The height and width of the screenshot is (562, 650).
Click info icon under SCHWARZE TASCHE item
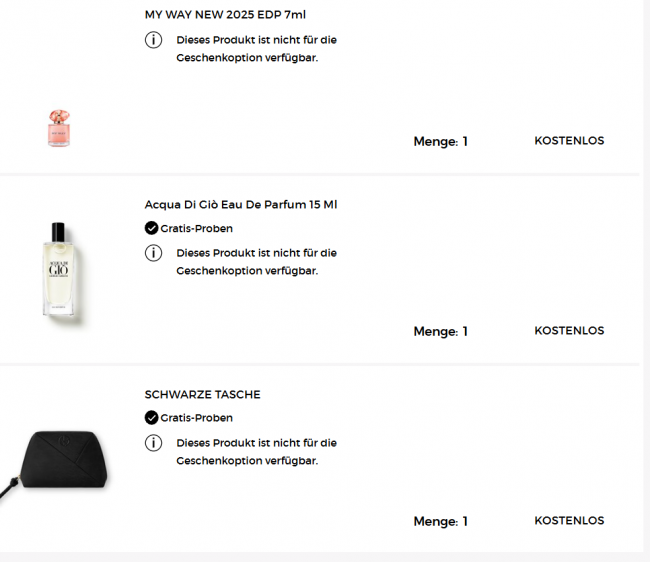pos(153,443)
